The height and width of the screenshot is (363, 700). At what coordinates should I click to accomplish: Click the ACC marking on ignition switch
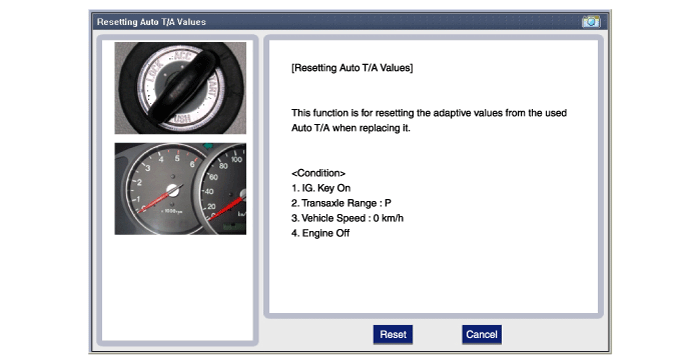182,57
